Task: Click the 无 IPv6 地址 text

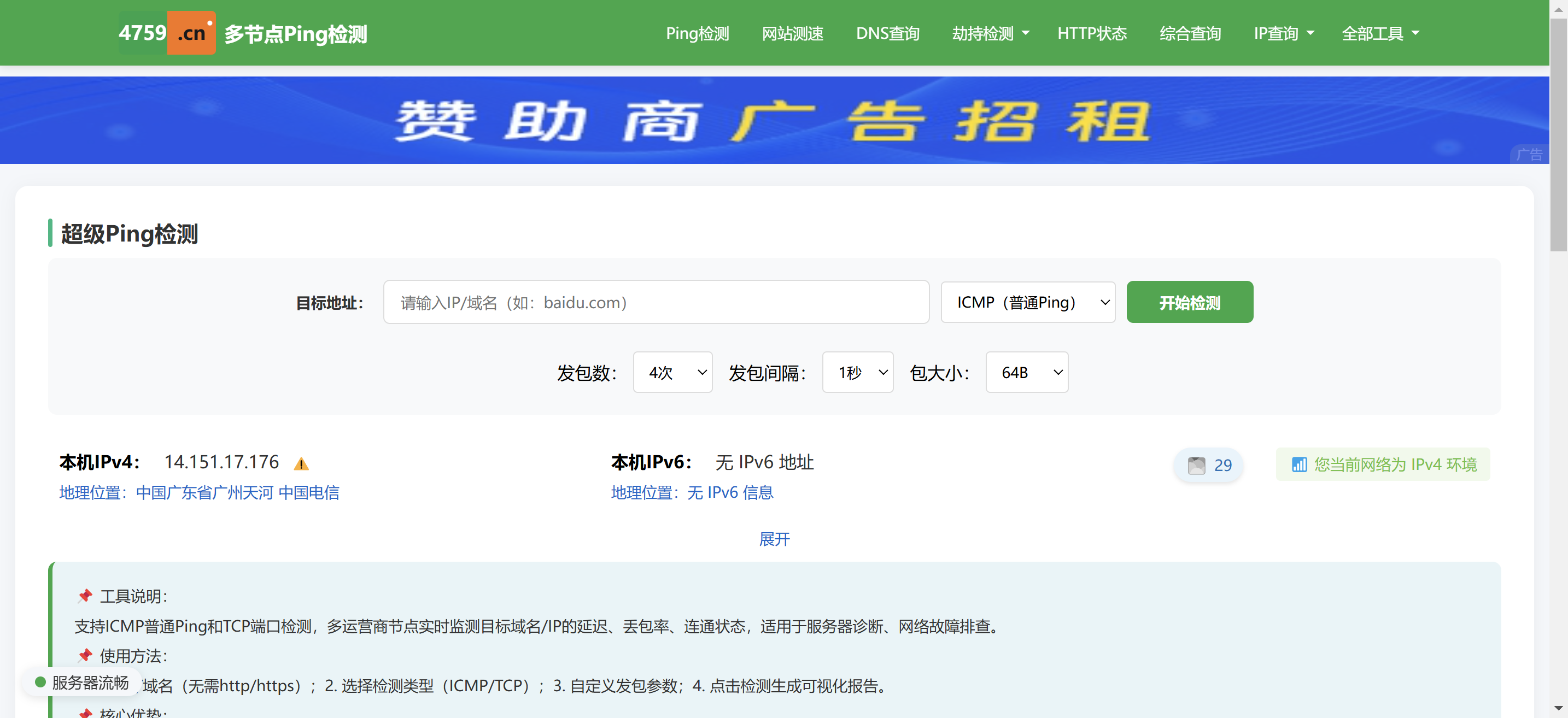Action: (764, 462)
